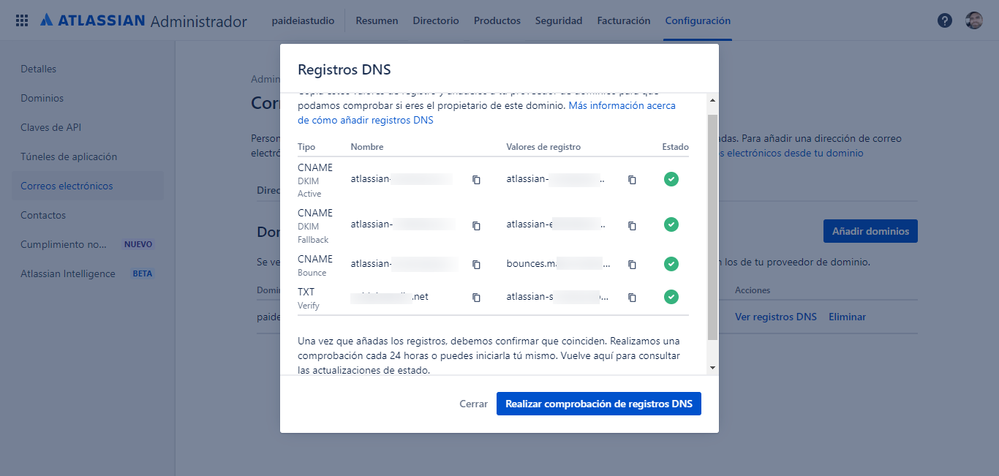Click the CNAME DKIM Active type cell
This screenshot has height=476, width=999.
pyautogui.click(x=315, y=180)
